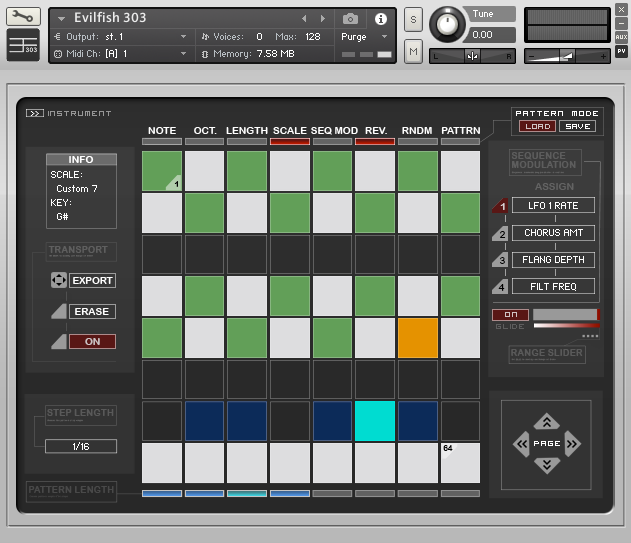This screenshot has height=543, width=631.
Task: Mute the instrument with M button
Action: (x=413, y=50)
